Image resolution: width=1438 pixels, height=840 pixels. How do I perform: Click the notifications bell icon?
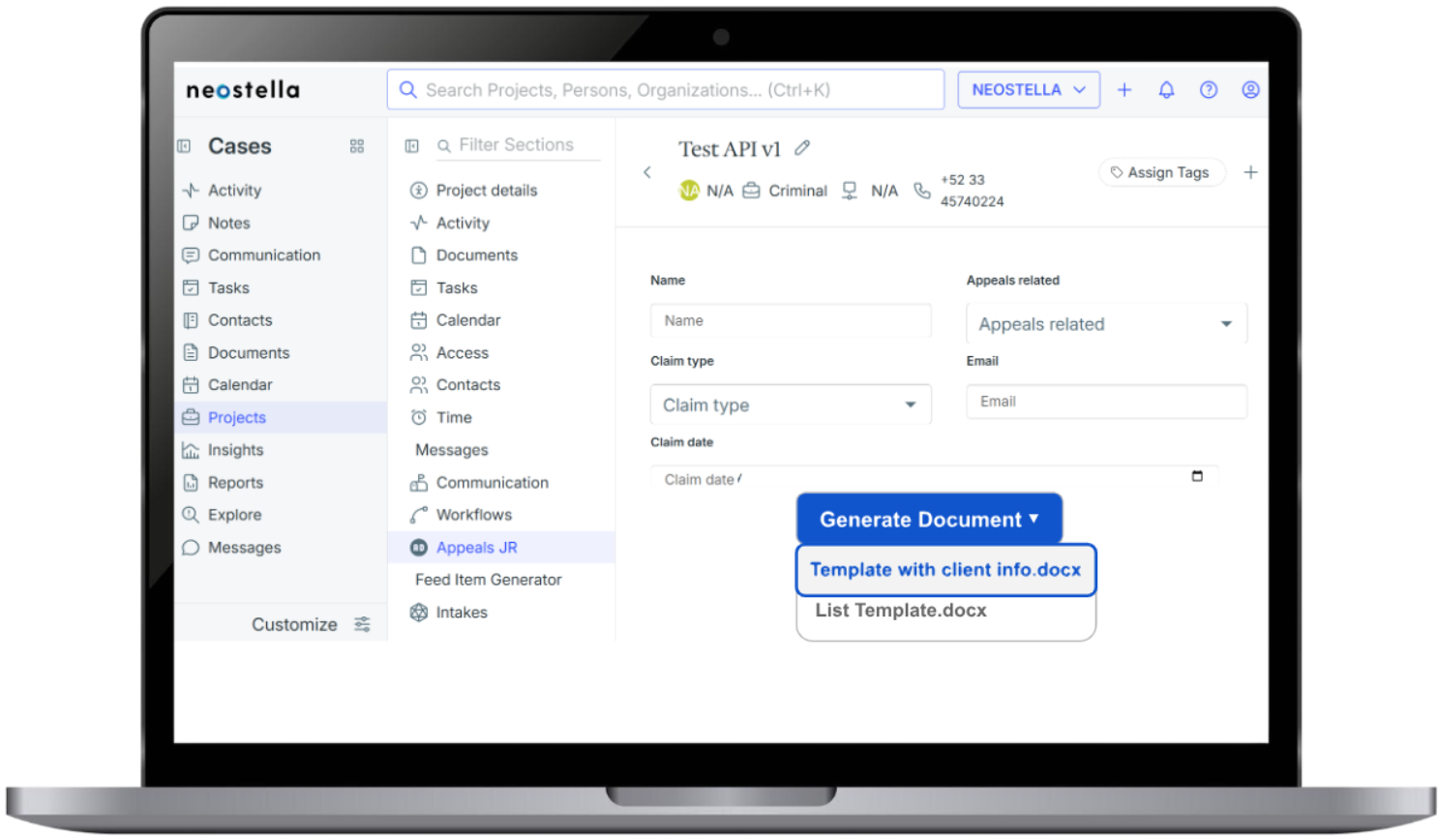(1166, 90)
